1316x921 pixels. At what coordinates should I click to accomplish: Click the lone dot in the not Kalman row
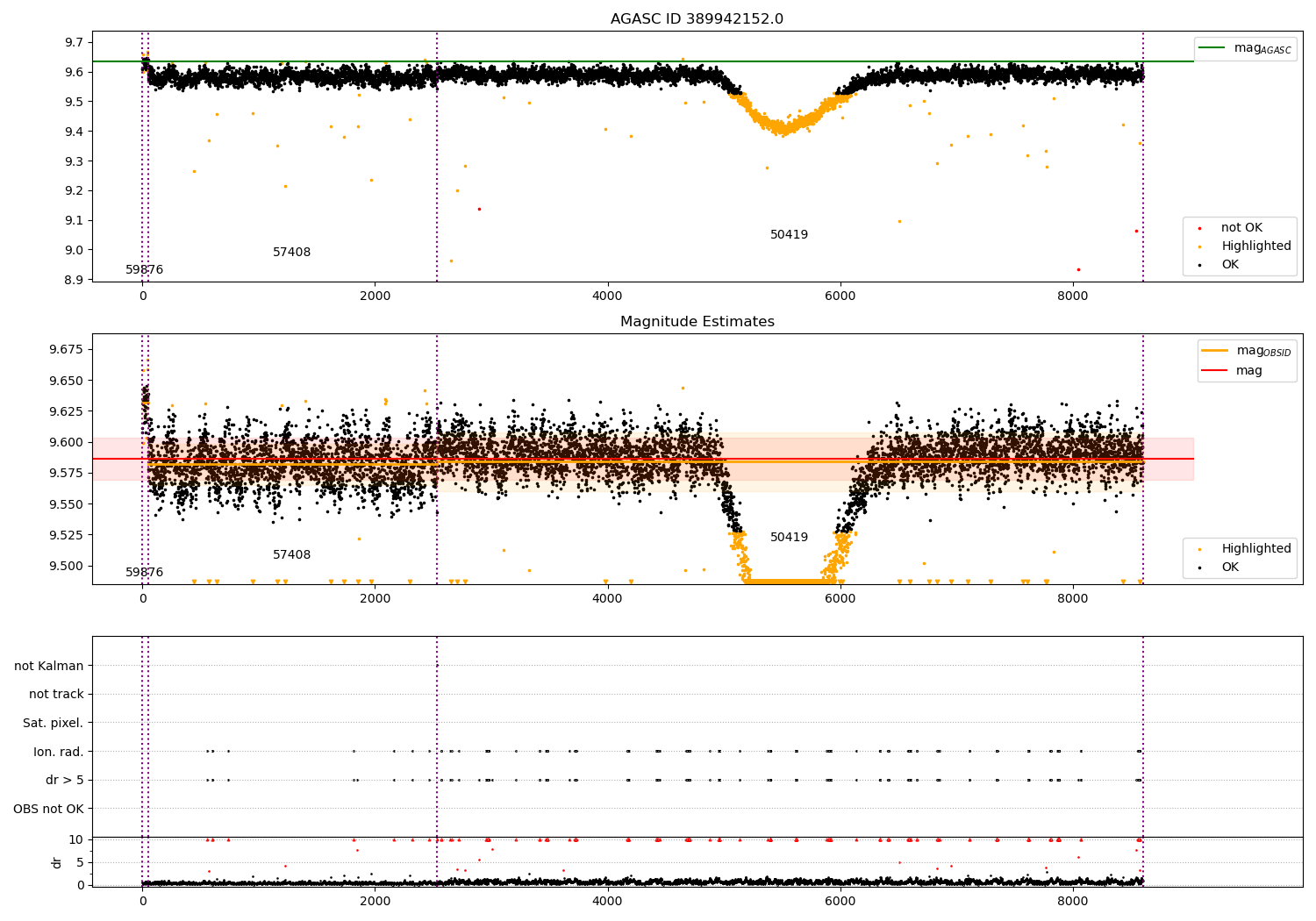437,666
